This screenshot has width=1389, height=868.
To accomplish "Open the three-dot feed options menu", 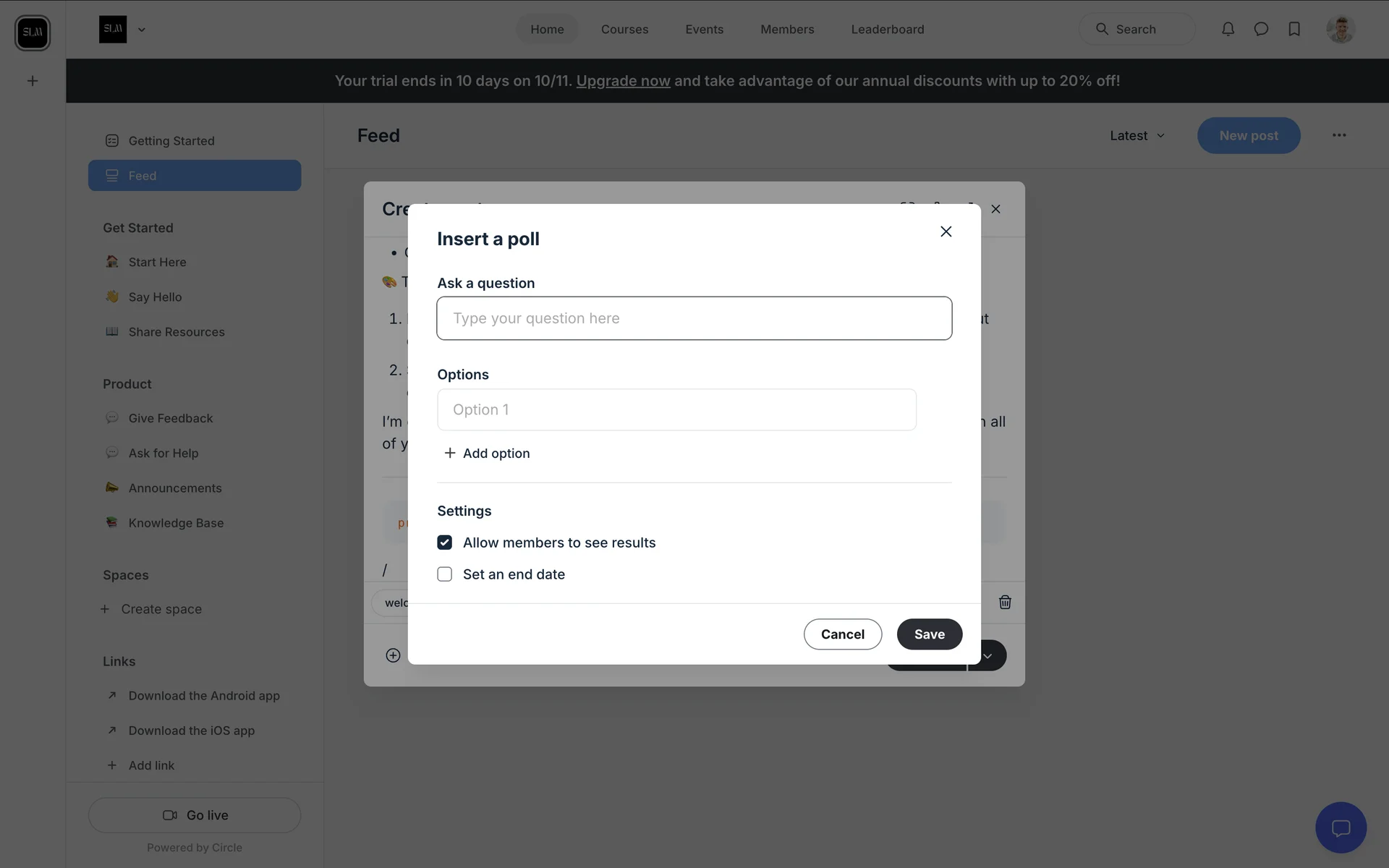I will point(1339,135).
